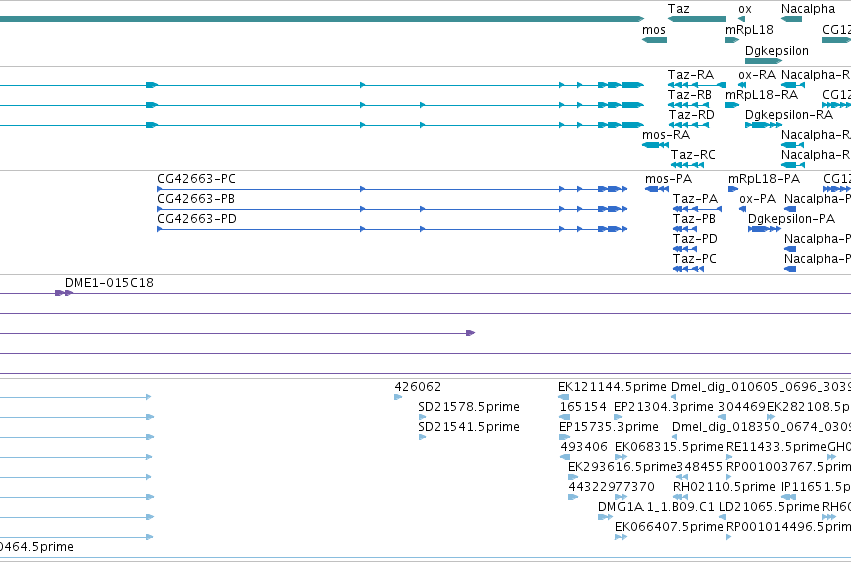Click the Taz-PA protein feature
Viewport: 851px width, 562px height.
pos(697,209)
